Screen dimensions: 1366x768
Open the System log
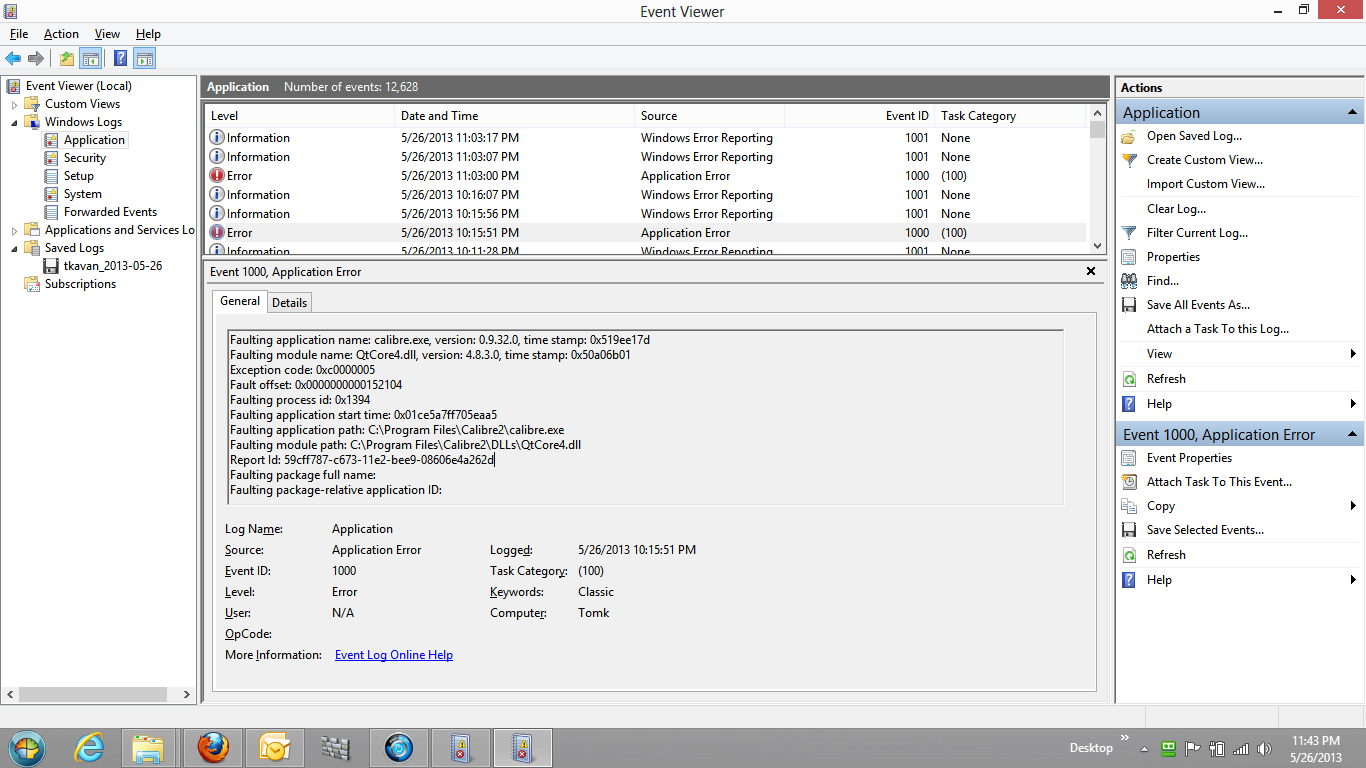tap(83, 194)
